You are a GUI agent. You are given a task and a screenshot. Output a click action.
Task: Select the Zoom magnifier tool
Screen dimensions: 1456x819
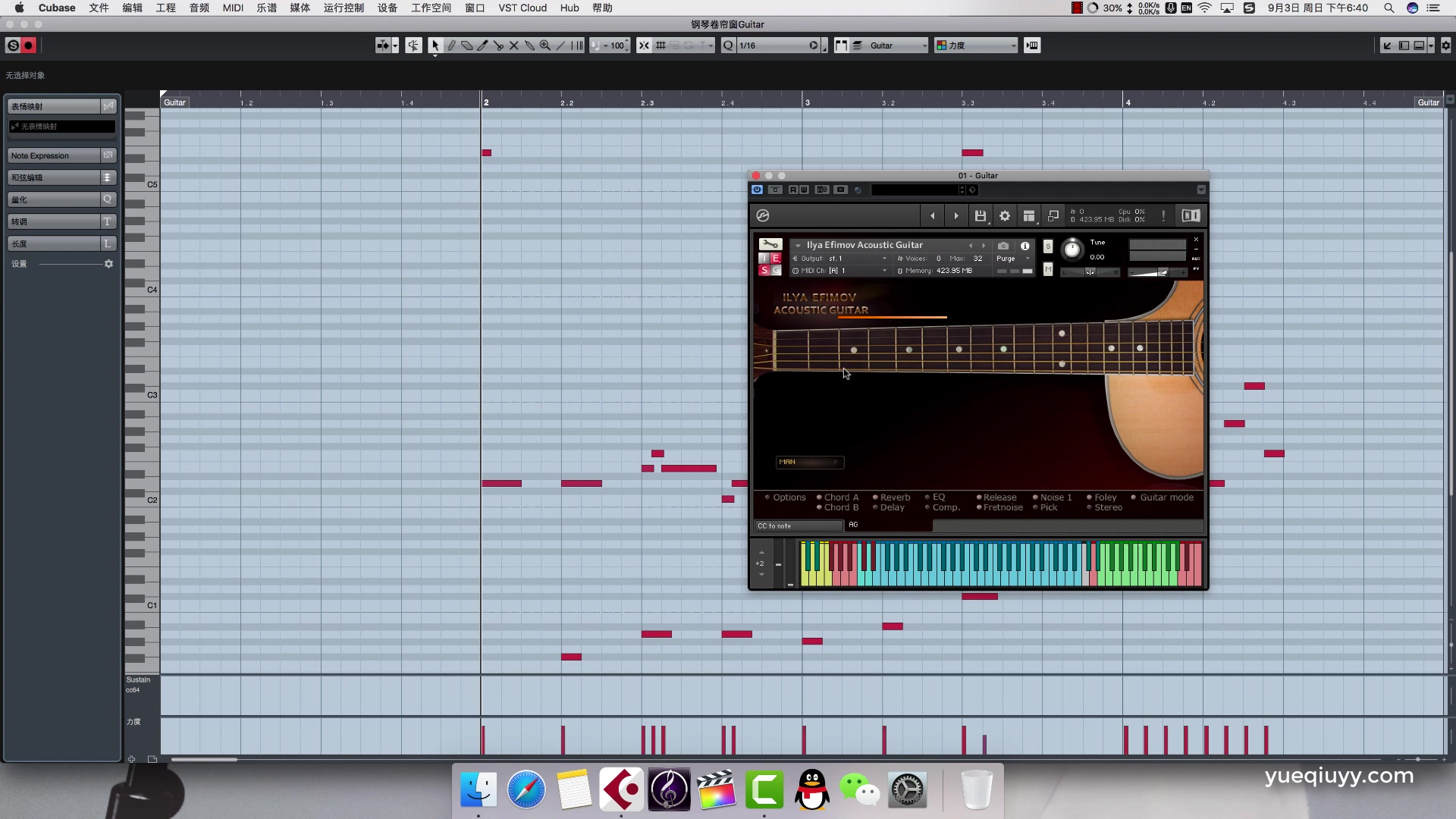[545, 45]
